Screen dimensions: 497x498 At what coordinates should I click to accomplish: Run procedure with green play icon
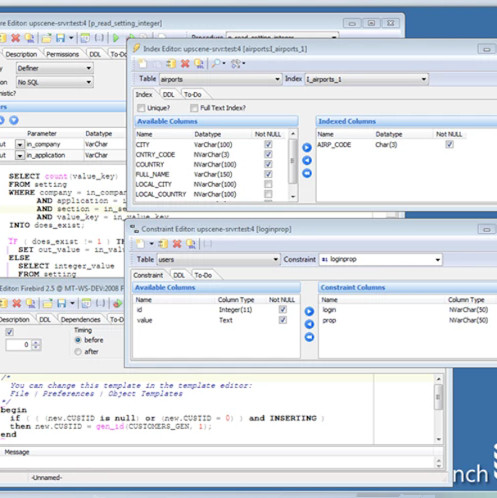point(116,38)
